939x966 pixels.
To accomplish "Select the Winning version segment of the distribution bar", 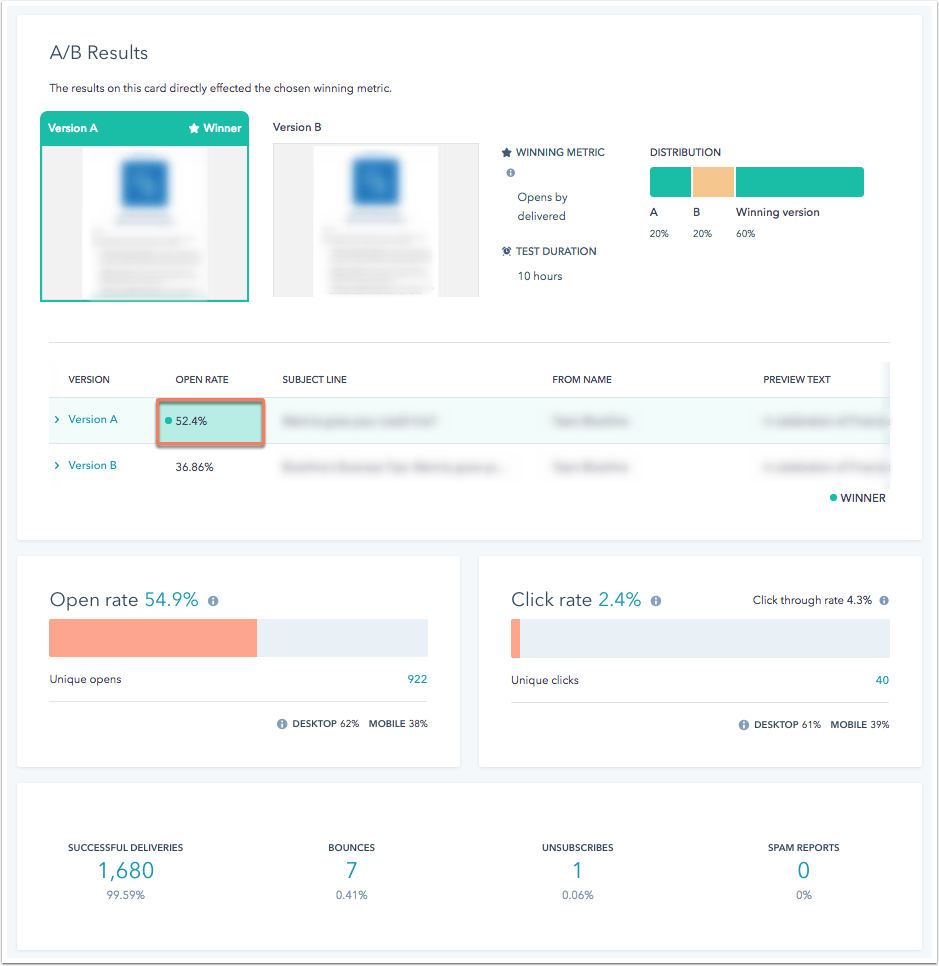I will 799,181.
